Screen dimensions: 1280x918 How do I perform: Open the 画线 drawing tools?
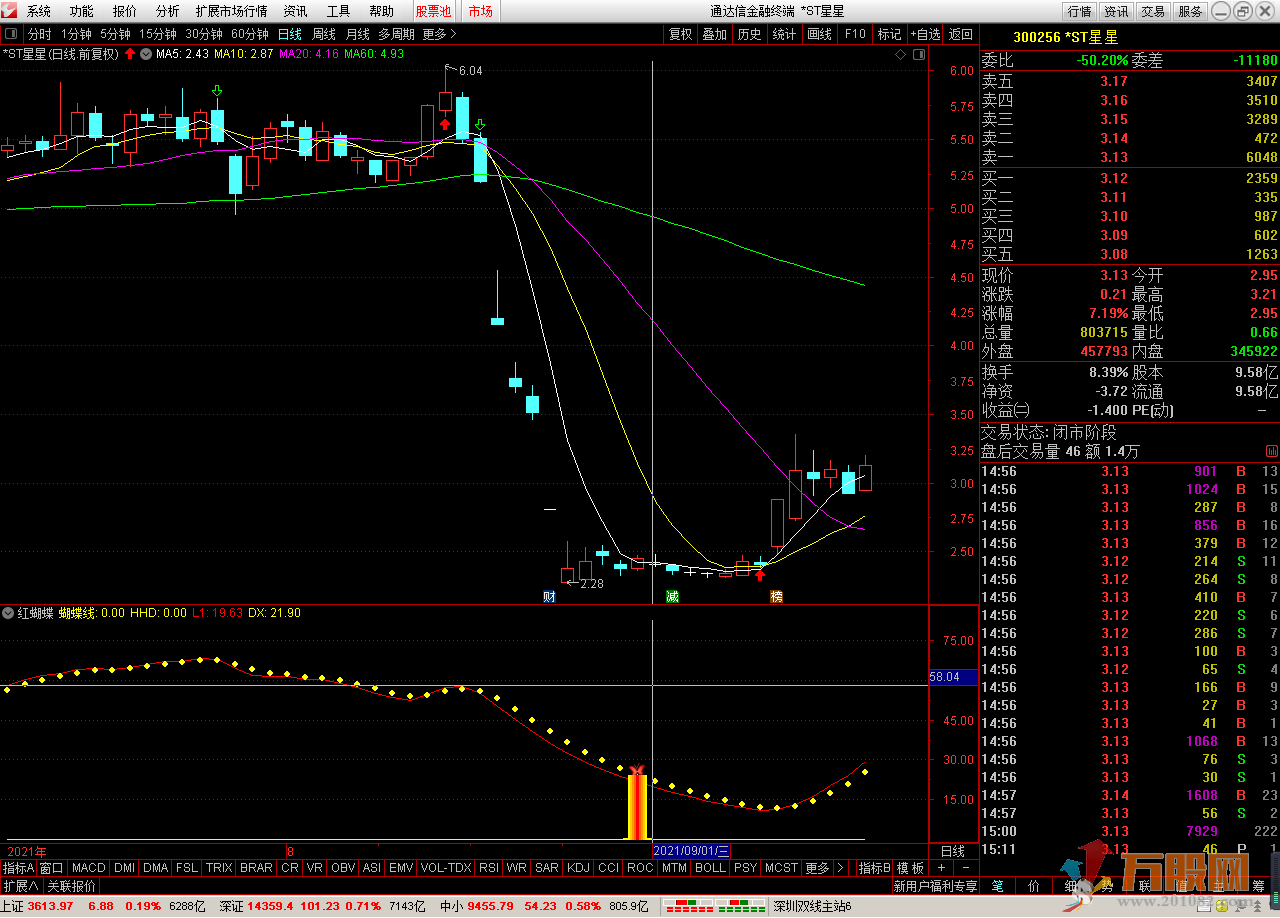tap(820, 34)
